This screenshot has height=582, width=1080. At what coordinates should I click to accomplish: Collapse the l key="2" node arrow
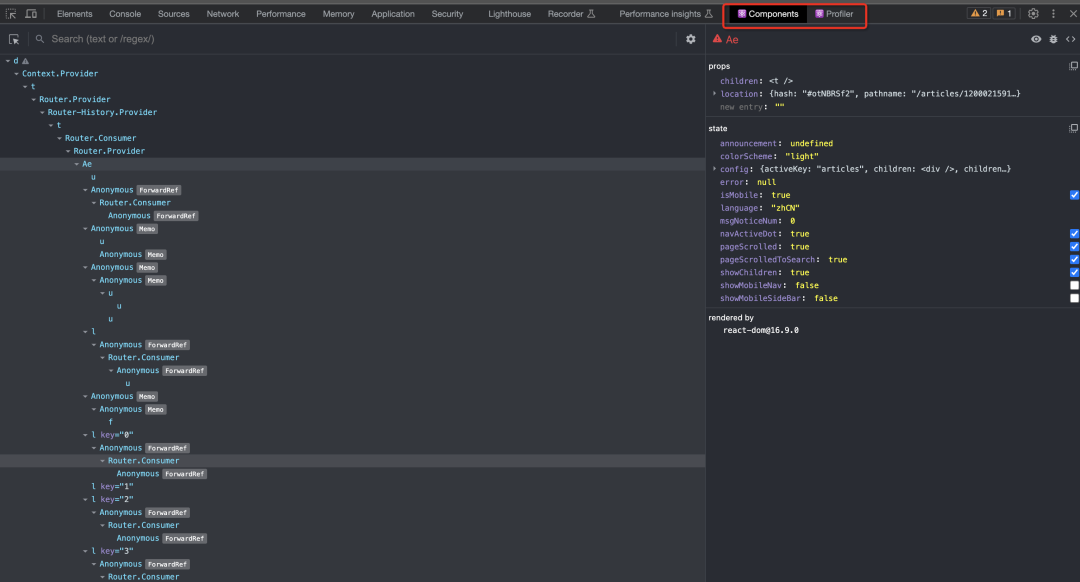click(85, 499)
